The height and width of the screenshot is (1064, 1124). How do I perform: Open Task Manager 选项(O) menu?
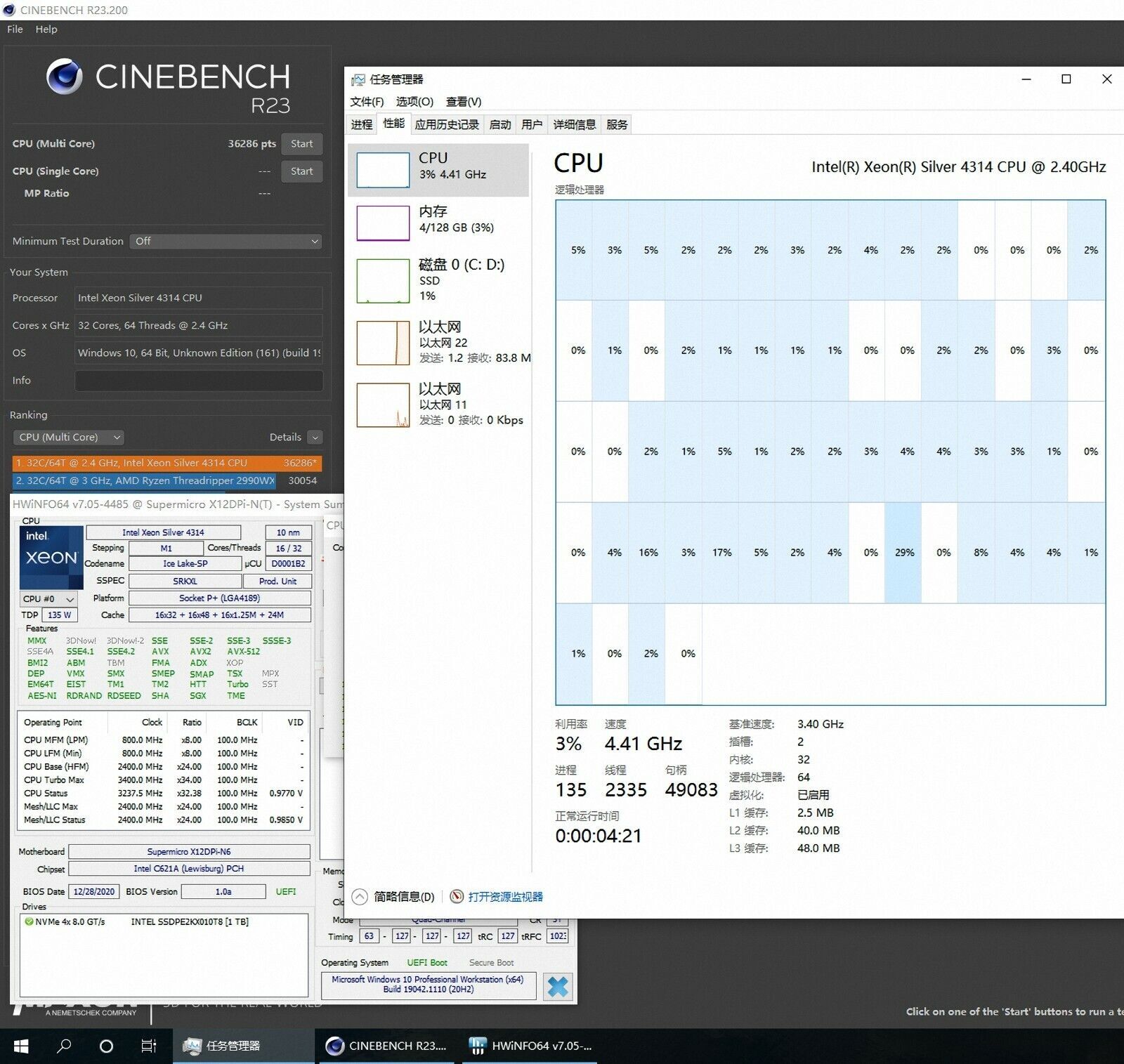[x=414, y=101]
